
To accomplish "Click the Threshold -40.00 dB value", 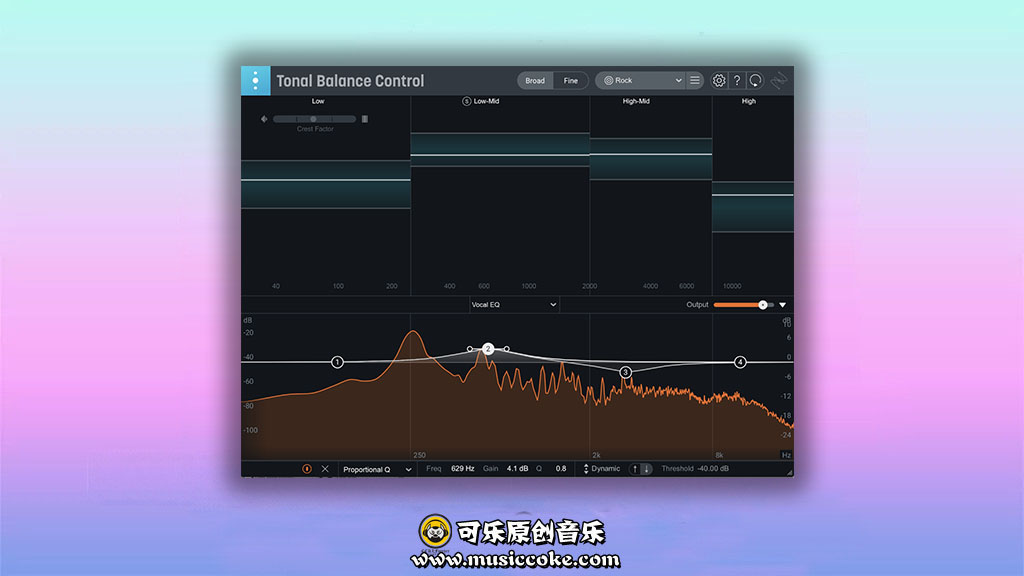I will (712, 468).
